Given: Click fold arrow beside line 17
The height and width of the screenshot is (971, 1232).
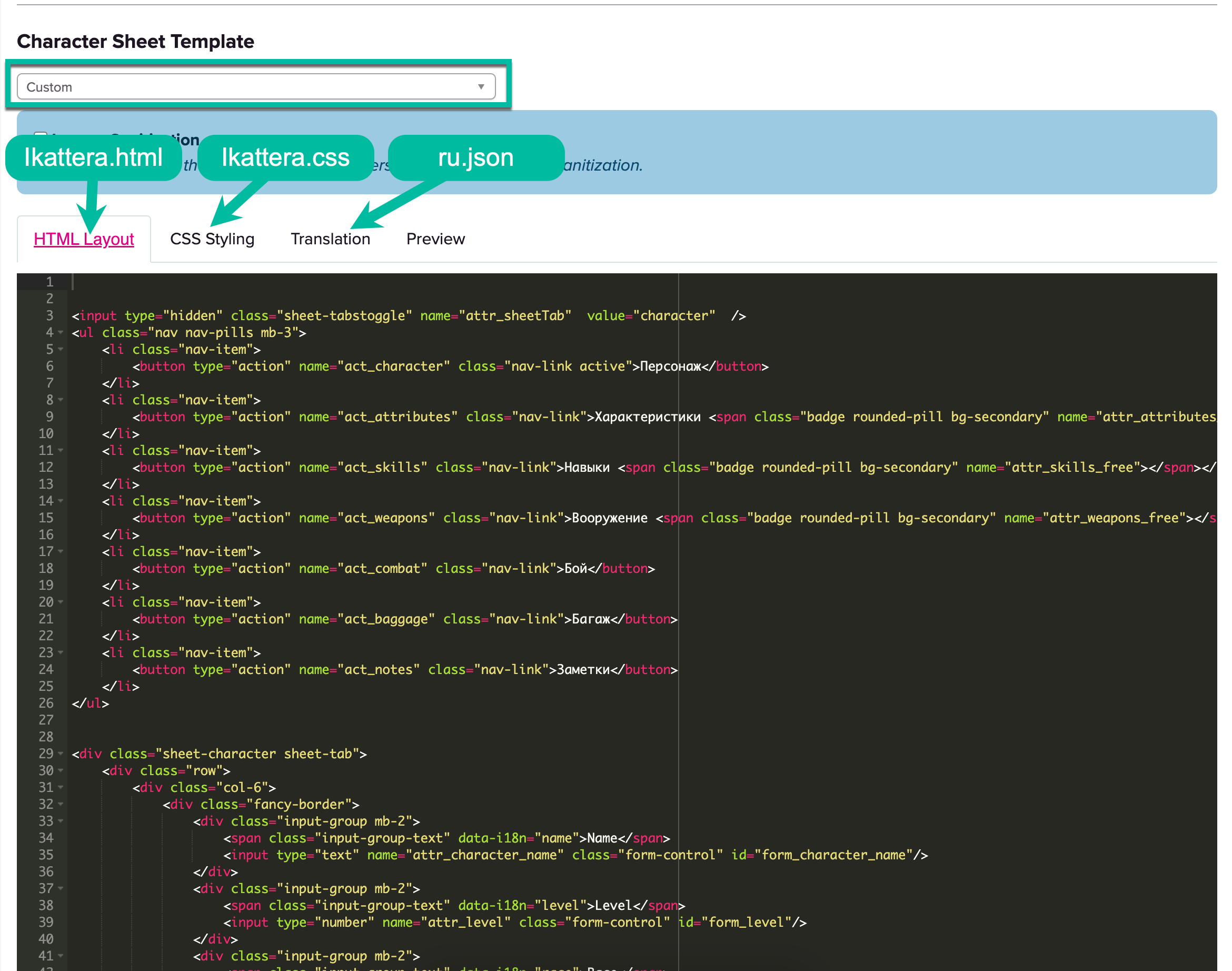Looking at the screenshot, I should pyautogui.click(x=60, y=551).
